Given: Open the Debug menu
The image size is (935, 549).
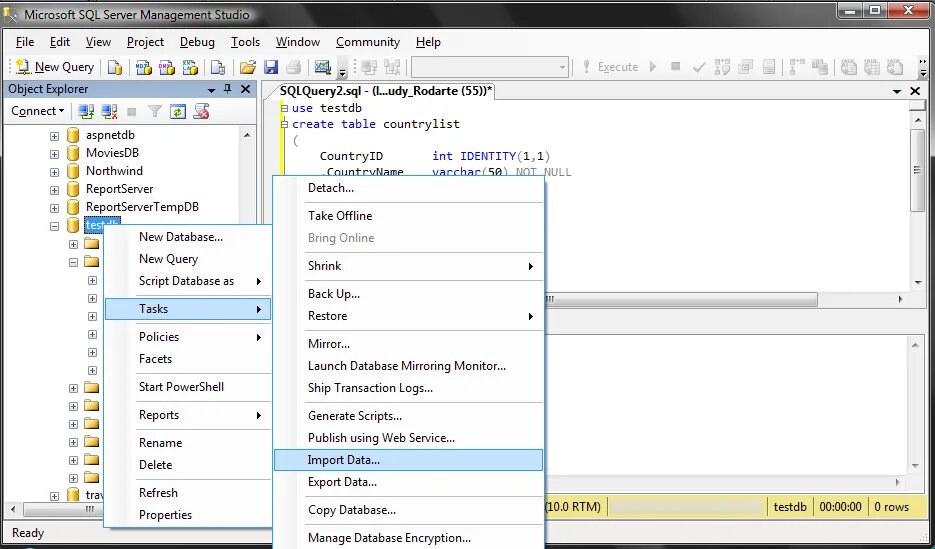Looking at the screenshot, I should pos(197,42).
